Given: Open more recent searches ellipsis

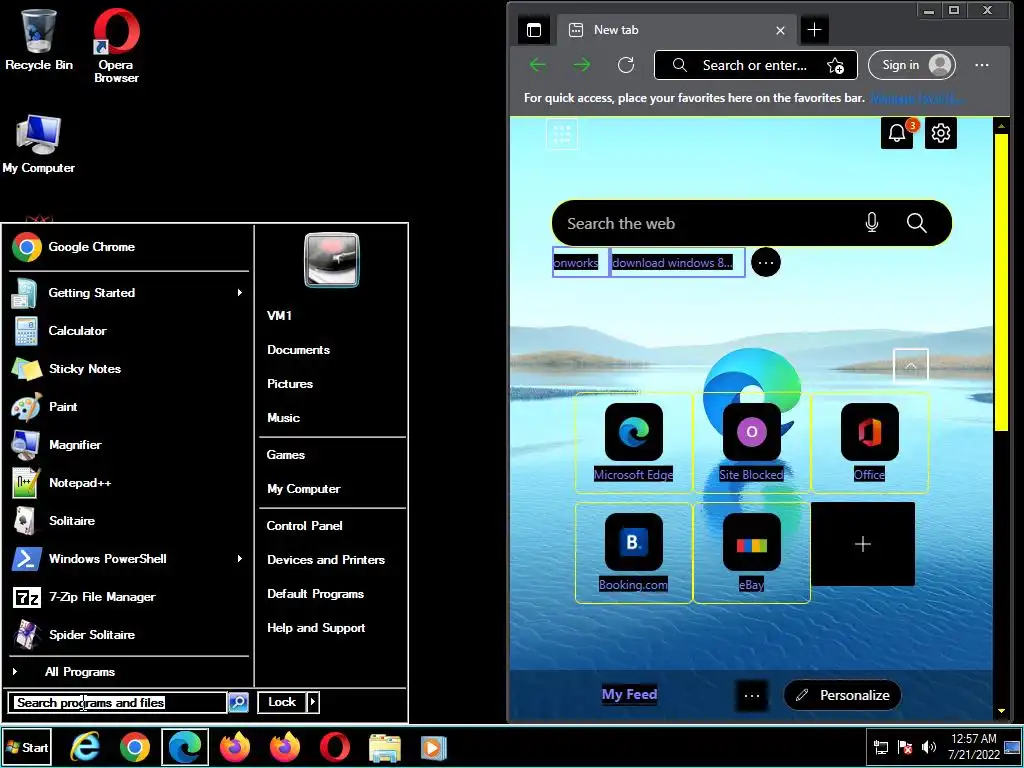Looking at the screenshot, I should 766,263.
